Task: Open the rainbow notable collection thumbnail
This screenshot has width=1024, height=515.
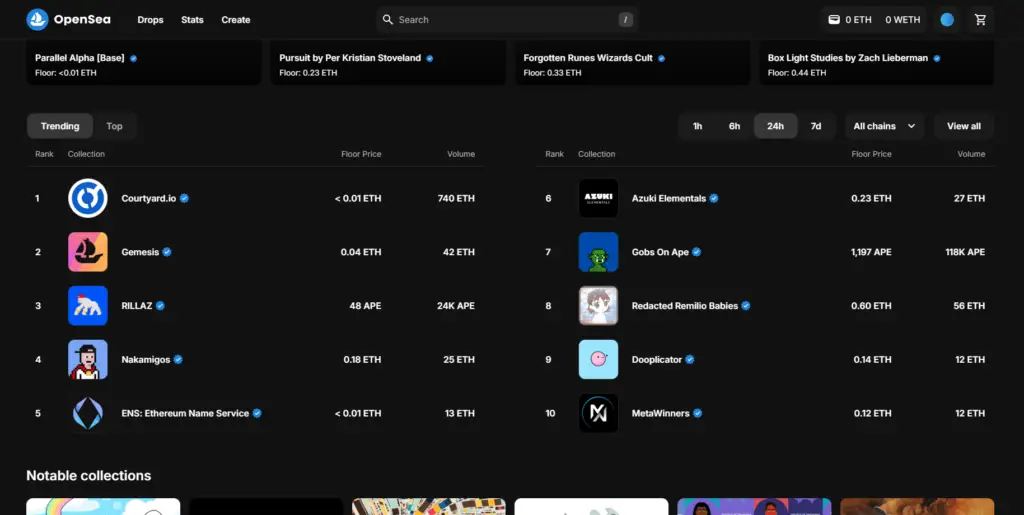Action: point(103,507)
